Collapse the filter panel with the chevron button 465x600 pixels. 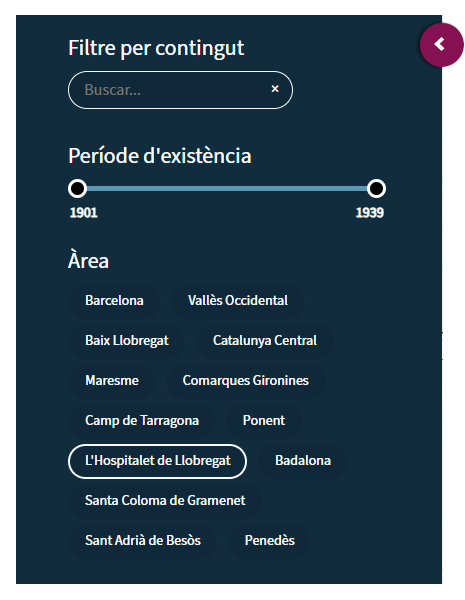[441, 45]
